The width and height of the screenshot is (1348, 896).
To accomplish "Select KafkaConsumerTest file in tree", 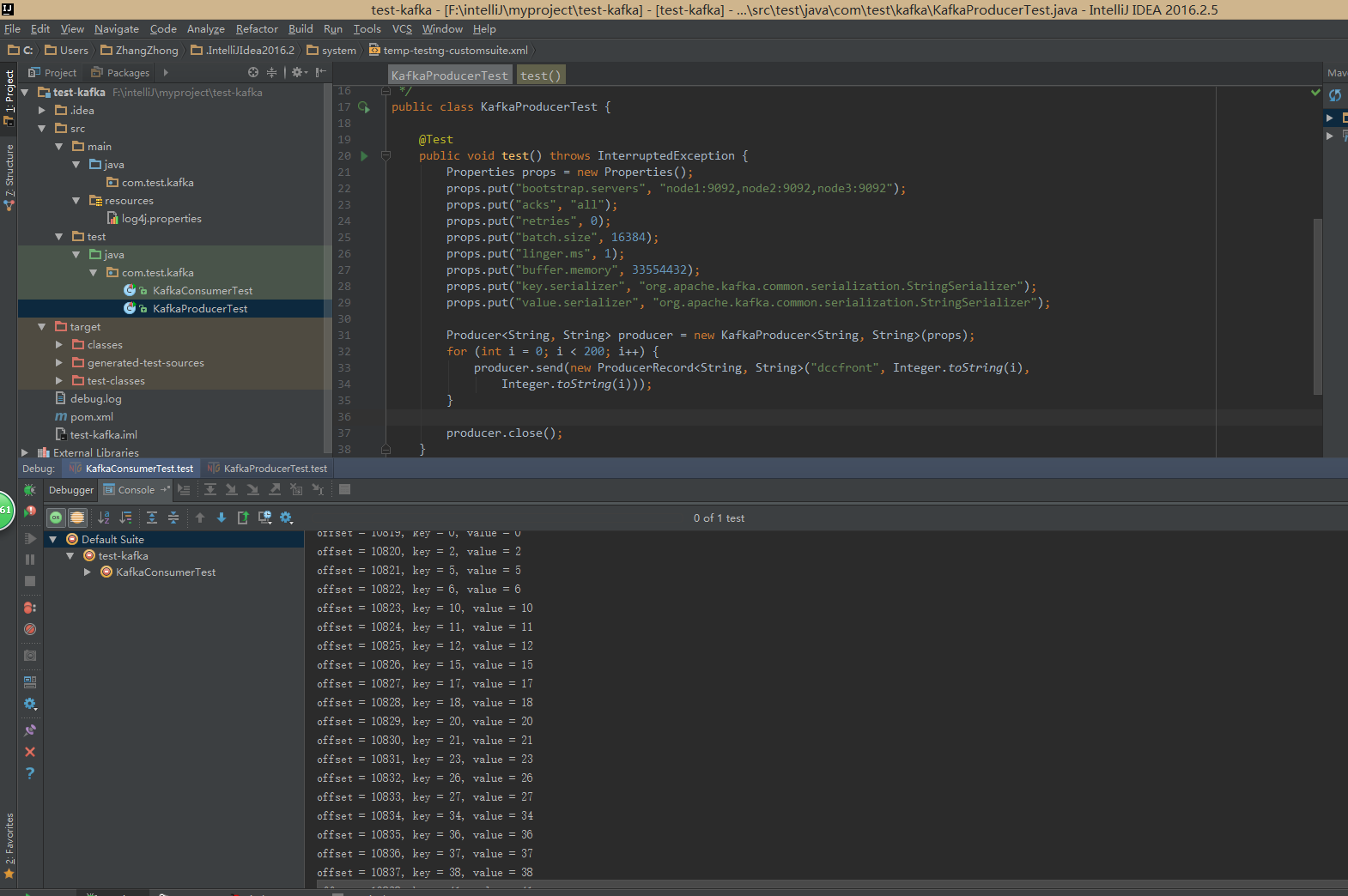I will pyautogui.click(x=188, y=291).
